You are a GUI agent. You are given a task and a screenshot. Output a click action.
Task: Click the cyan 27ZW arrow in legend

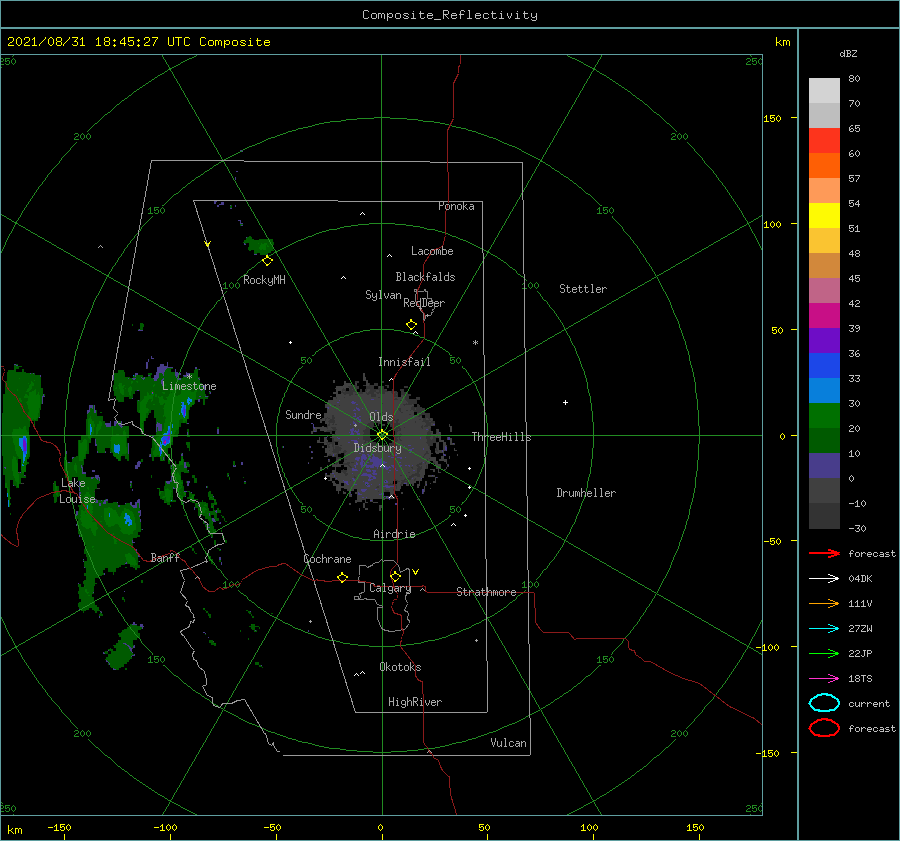(824, 629)
